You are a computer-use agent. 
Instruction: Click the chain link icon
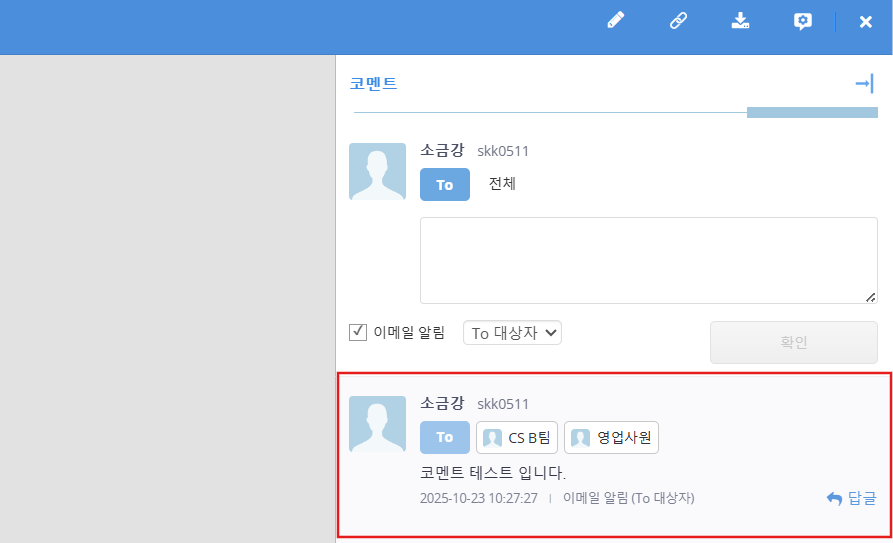678,21
